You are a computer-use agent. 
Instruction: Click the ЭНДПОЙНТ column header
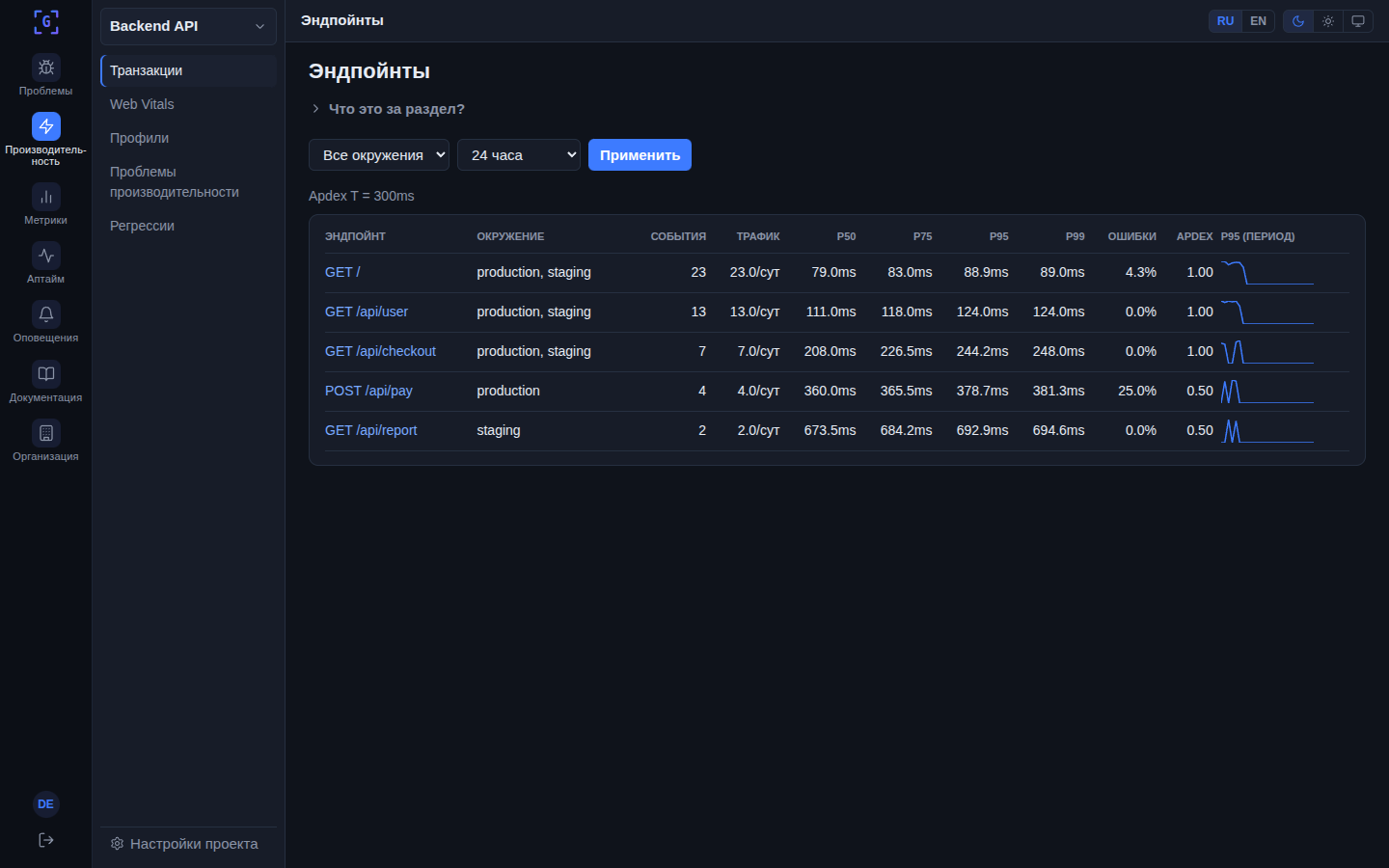coord(355,236)
